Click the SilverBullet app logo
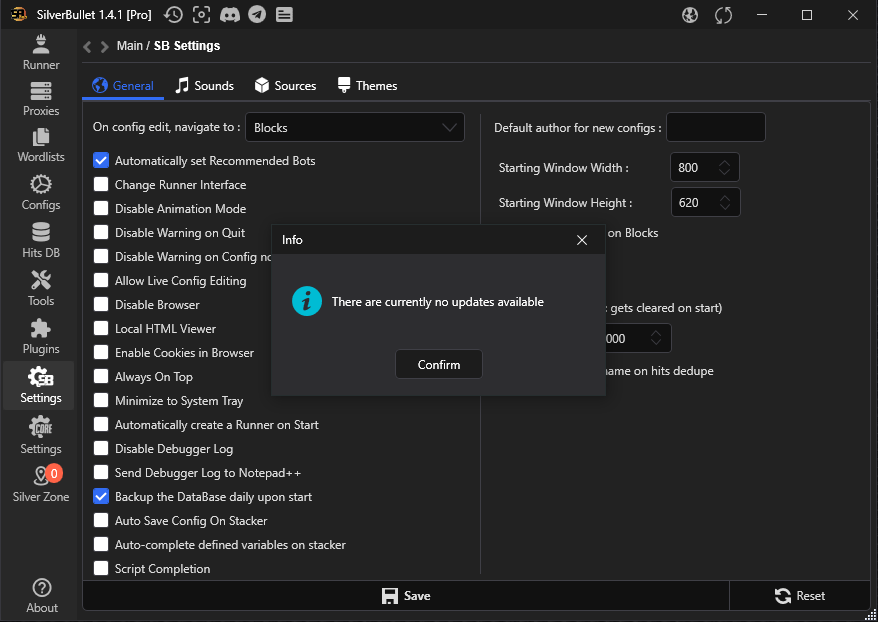 pos(19,15)
